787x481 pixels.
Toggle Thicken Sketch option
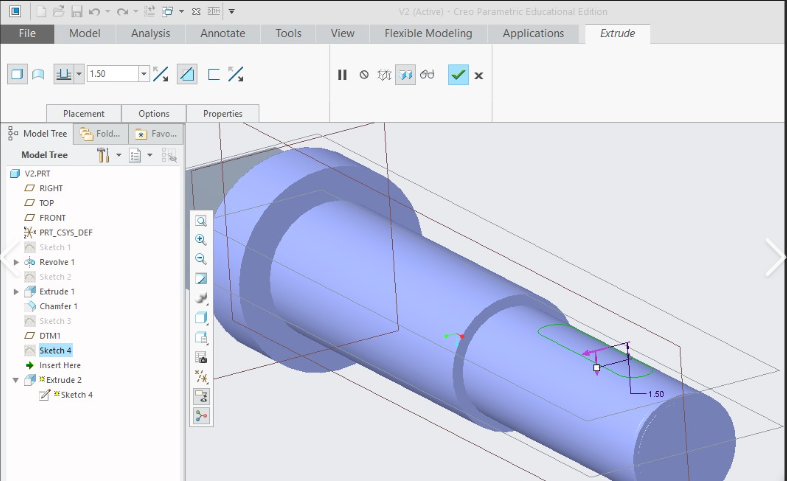pyautogui.click(x=214, y=75)
